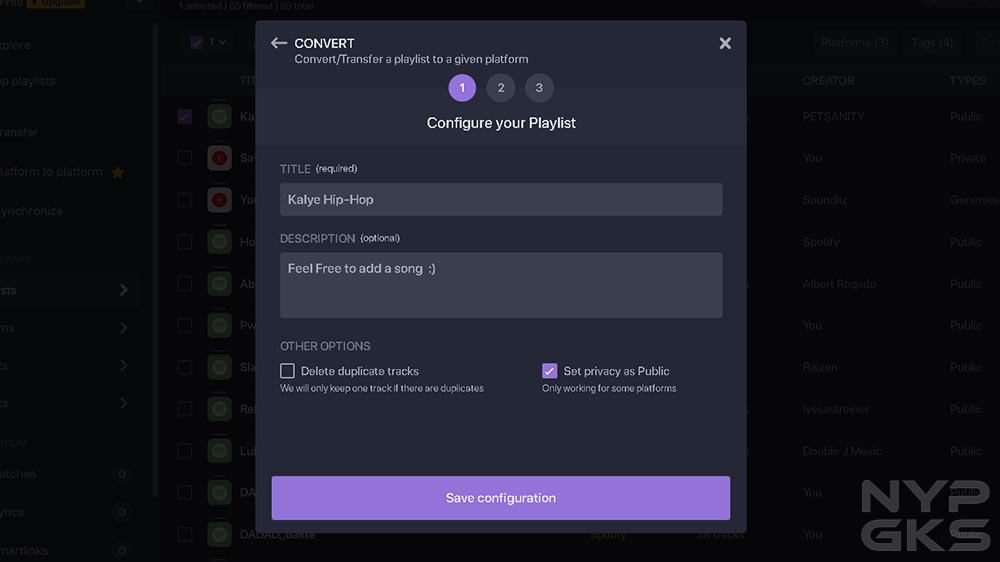Jump to step 3 of the convert wizard
Viewport: 1000px width, 562px height.
(x=539, y=88)
